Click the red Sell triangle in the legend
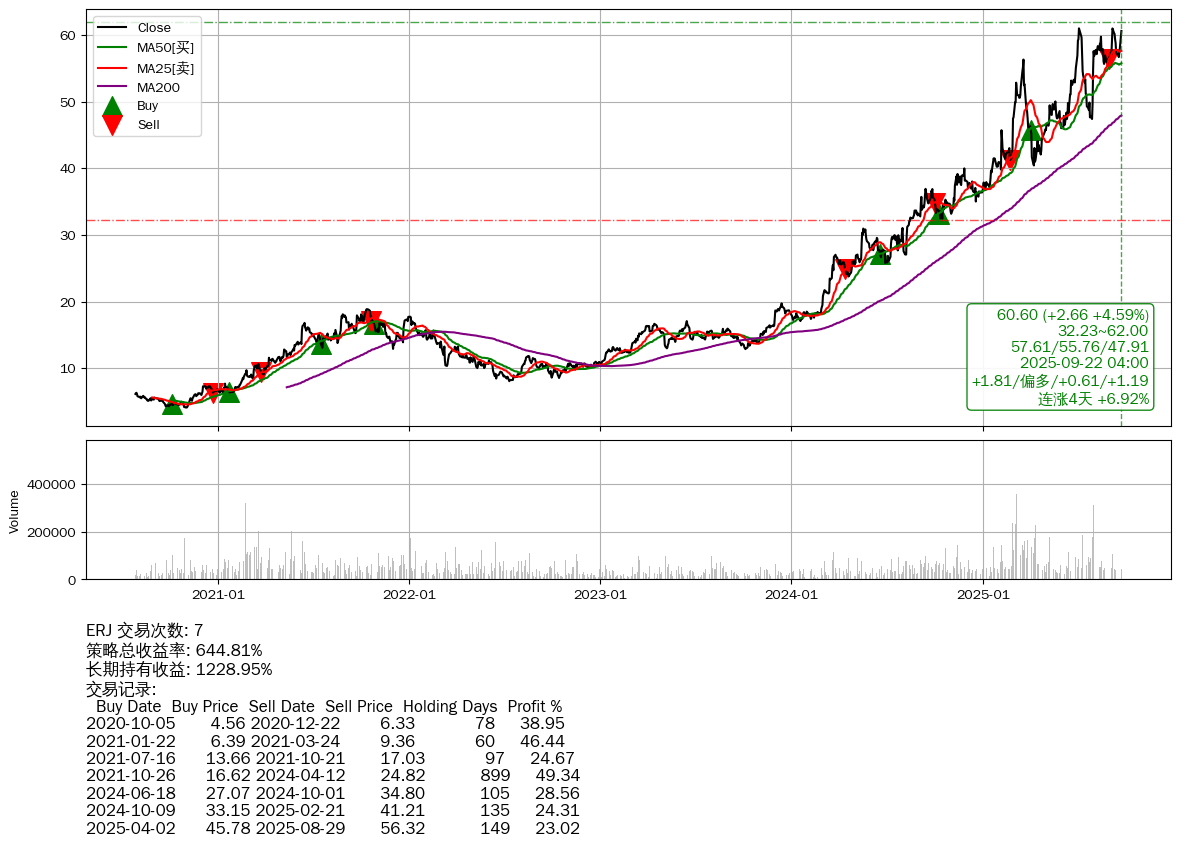This screenshot has width=1180, height=846. pos(113,125)
